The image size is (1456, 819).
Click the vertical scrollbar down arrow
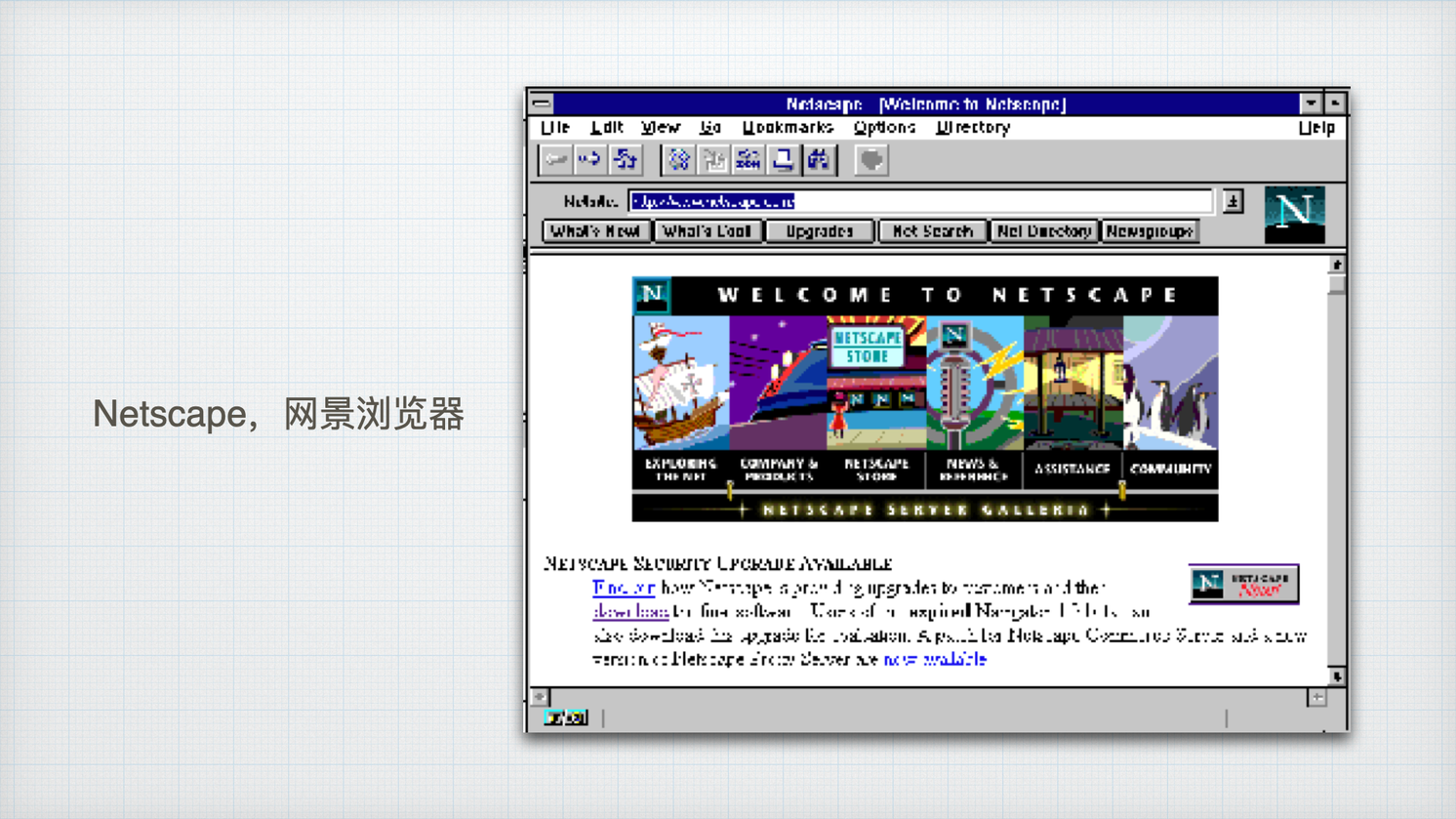1337,676
